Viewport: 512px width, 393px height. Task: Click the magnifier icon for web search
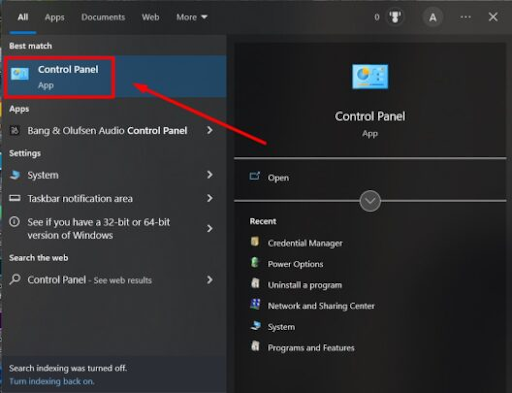coord(15,279)
